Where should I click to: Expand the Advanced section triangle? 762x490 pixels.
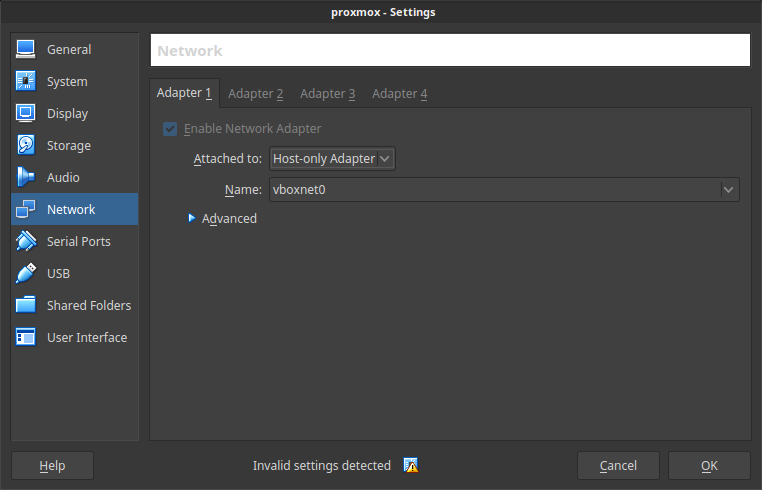tap(191, 218)
